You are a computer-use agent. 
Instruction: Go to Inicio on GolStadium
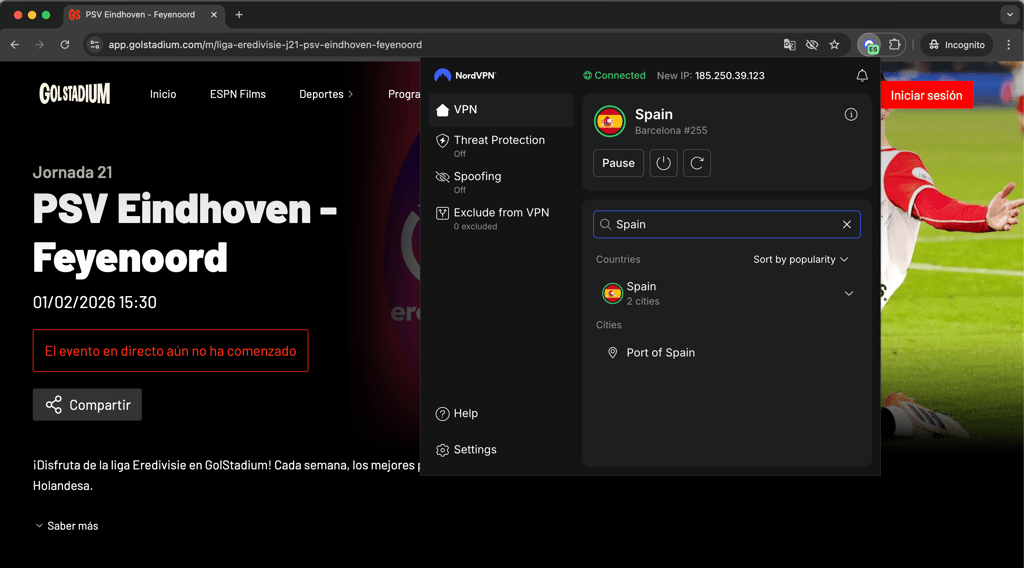[163, 94]
